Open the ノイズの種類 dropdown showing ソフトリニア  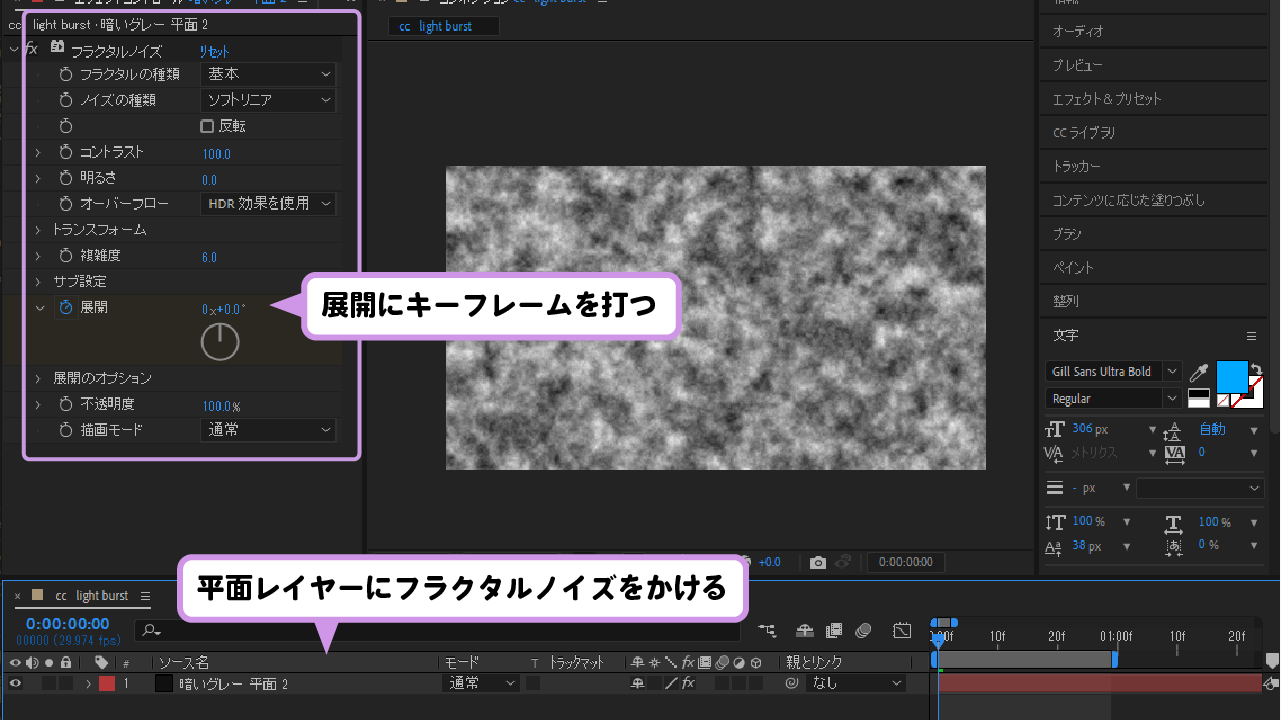coord(267,99)
